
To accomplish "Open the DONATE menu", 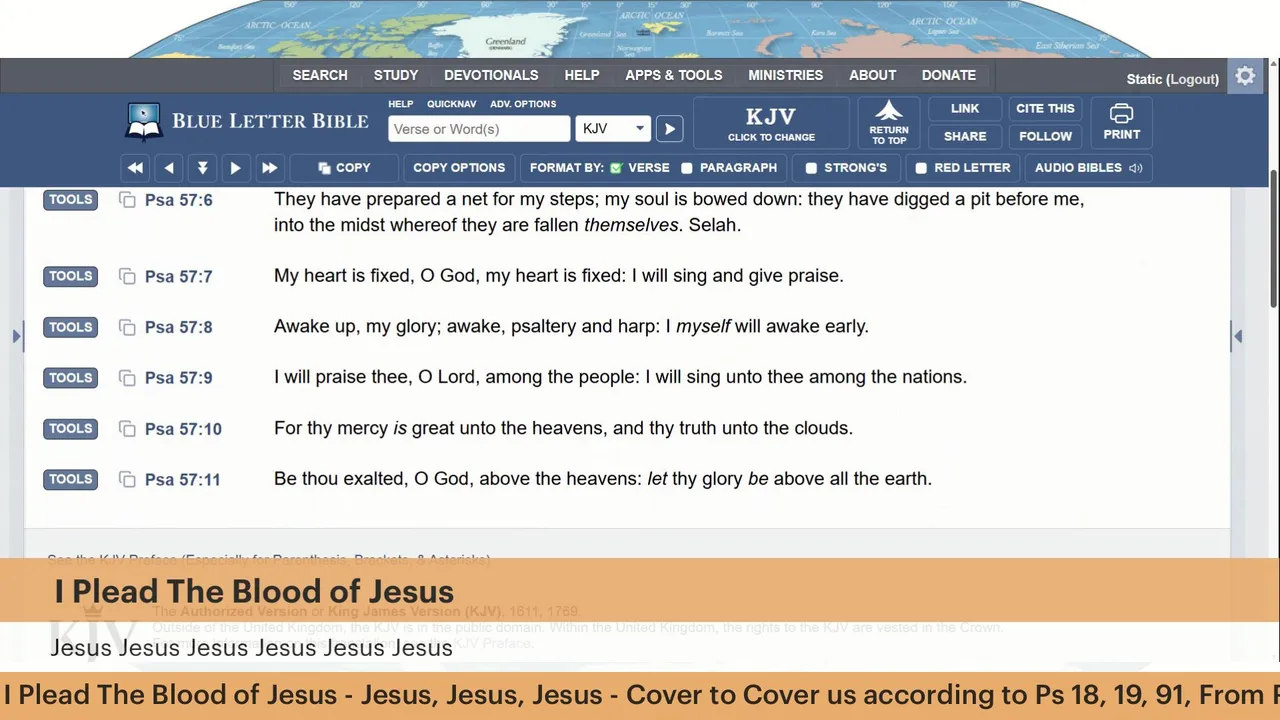I will click(x=949, y=75).
